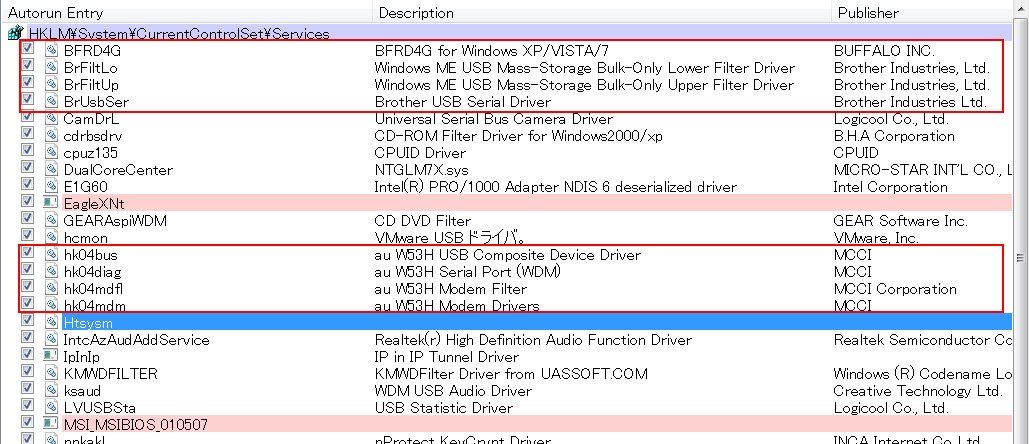Image resolution: width=1029 pixels, height=444 pixels.
Task: Click the KMWDFILTER driver file icon
Action: click(x=51, y=374)
